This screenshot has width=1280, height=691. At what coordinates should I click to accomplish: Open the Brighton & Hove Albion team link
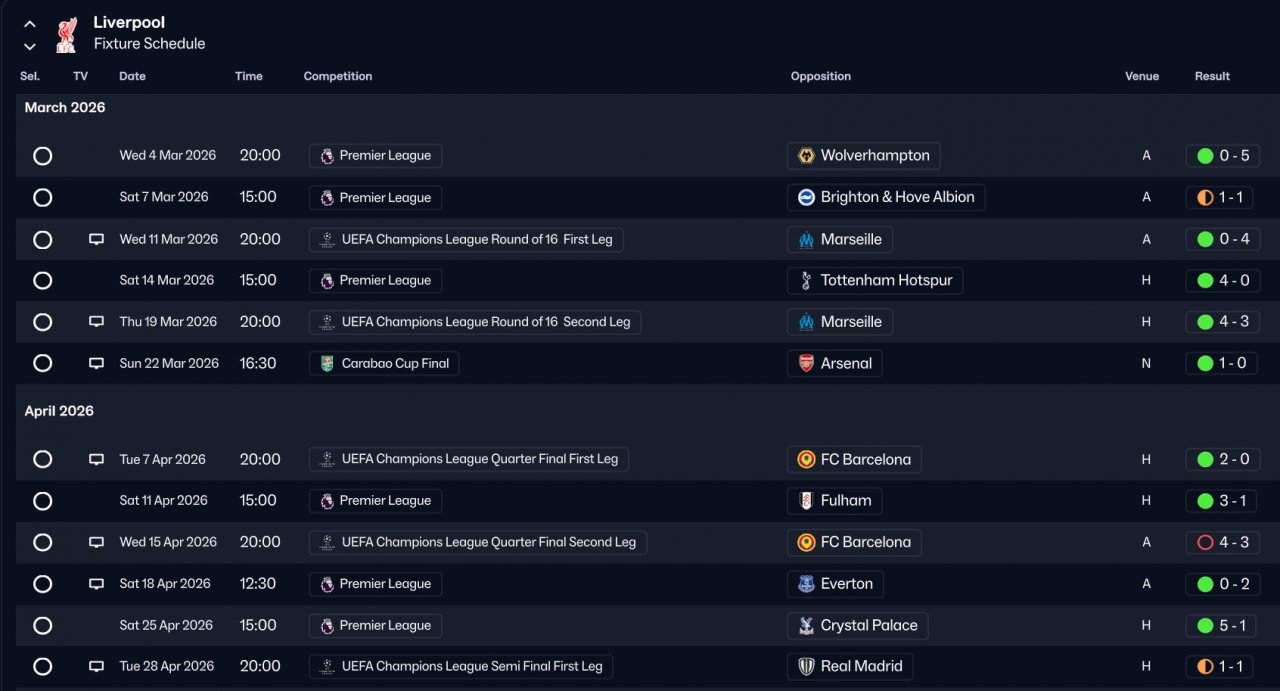(x=896, y=198)
